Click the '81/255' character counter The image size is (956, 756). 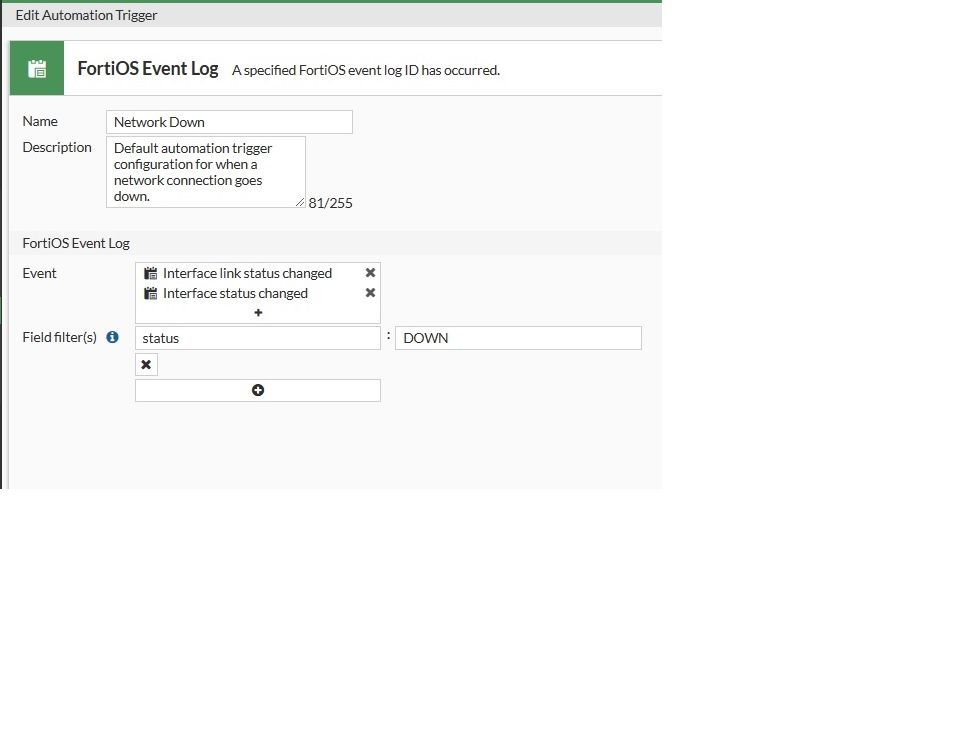coord(330,203)
